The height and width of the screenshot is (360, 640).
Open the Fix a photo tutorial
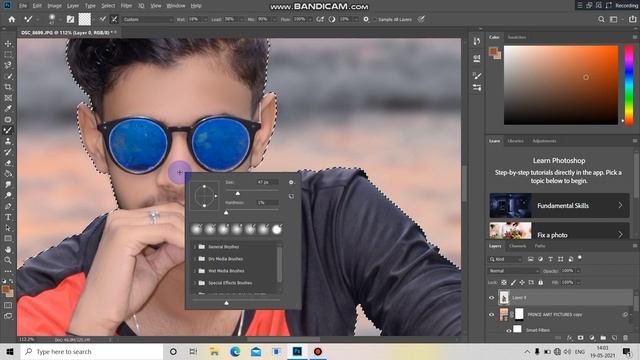[x=560, y=231]
